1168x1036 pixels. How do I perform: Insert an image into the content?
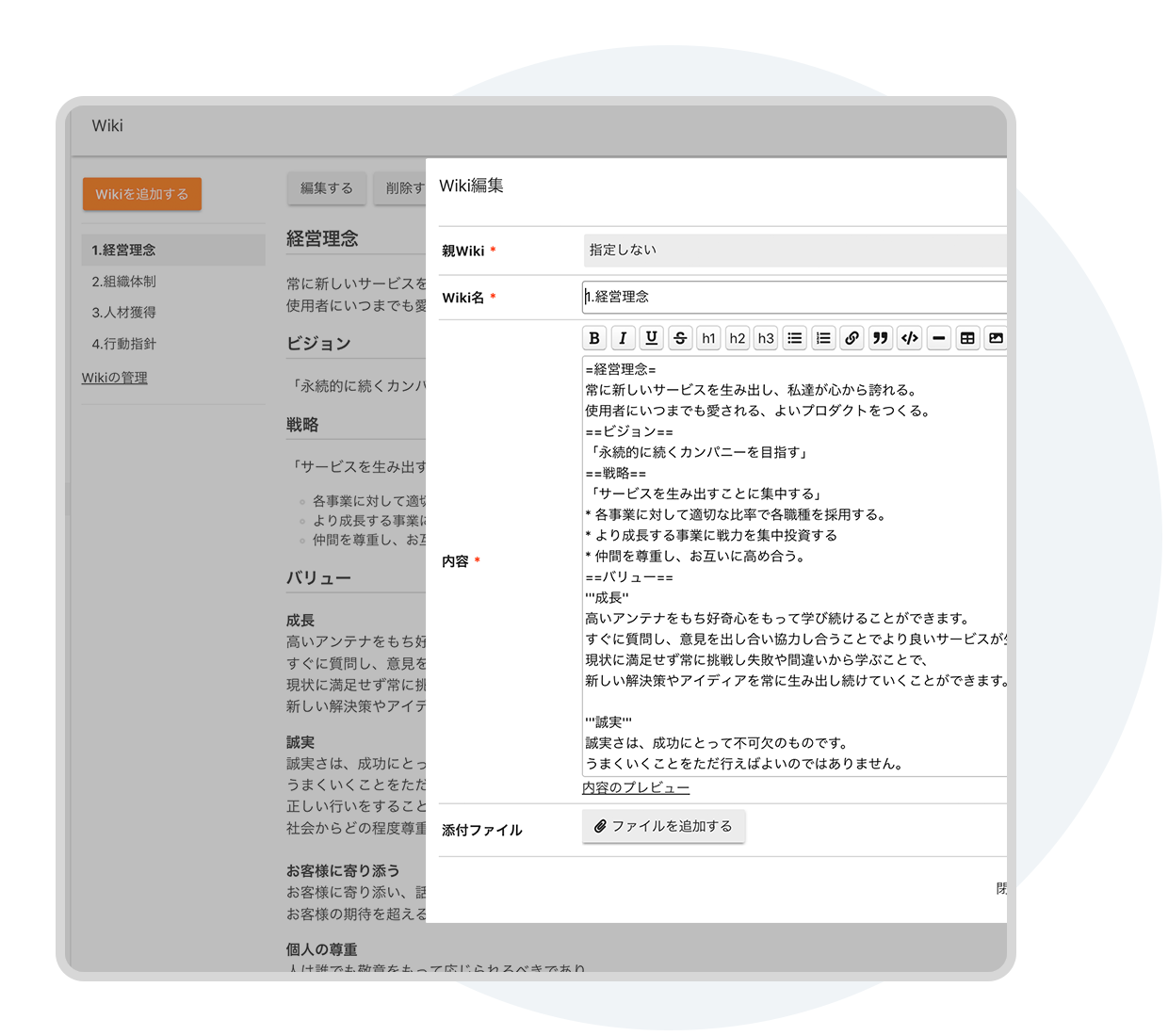pyautogui.click(x=996, y=337)
